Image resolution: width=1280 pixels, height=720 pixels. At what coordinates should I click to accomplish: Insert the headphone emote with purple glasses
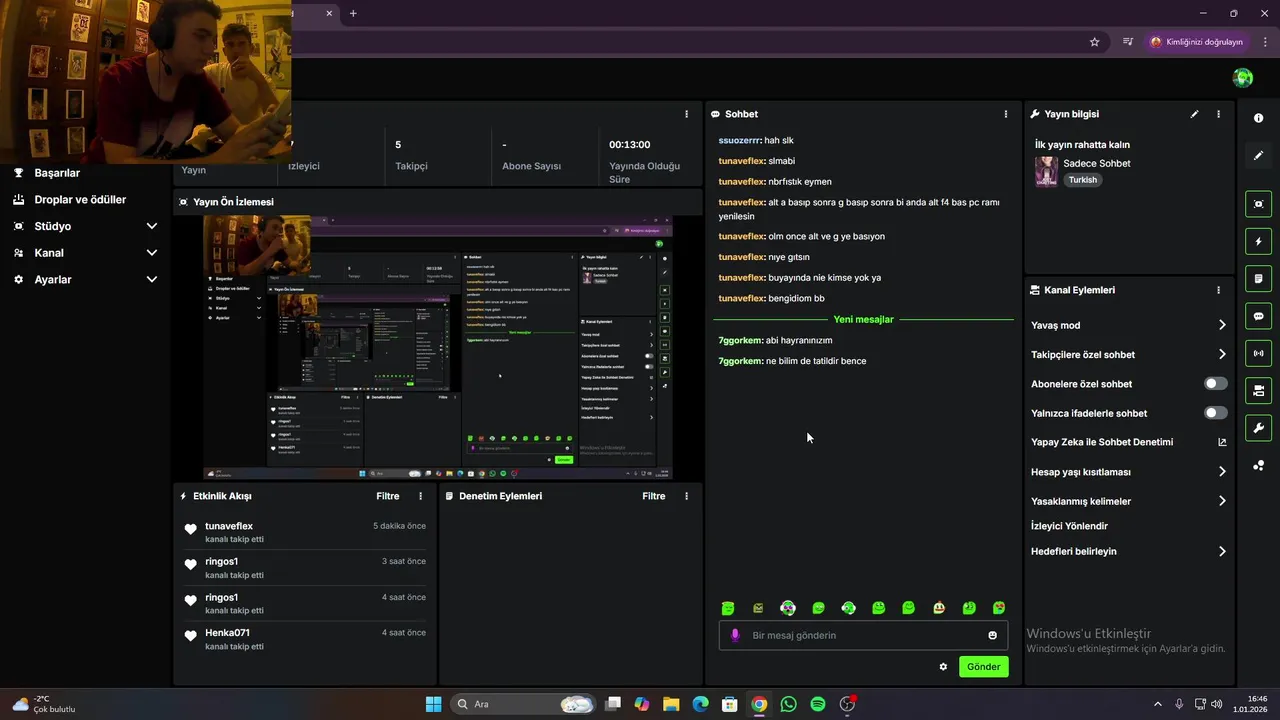pos(788,608)
